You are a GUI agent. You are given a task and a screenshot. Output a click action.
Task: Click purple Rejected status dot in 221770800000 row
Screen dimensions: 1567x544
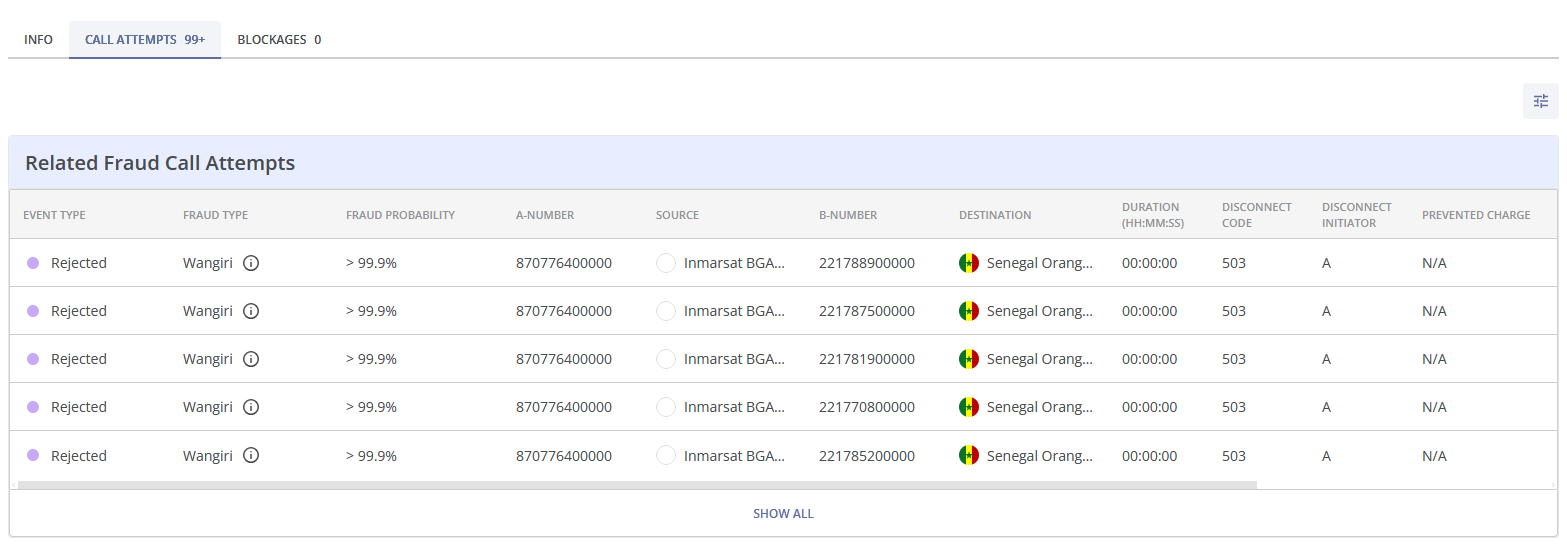(33, 407)
